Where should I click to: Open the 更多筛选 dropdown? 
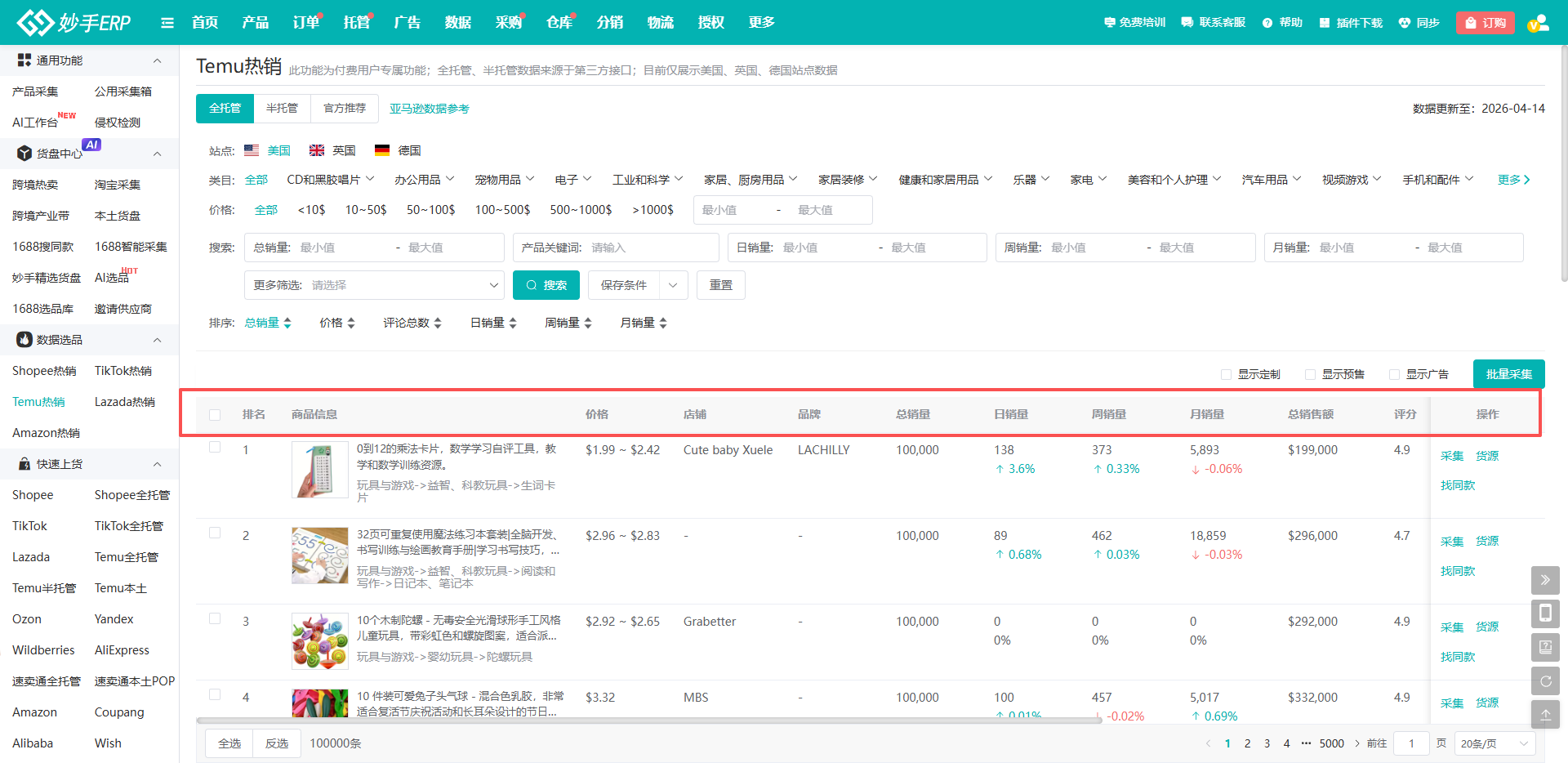pos(374,285)
